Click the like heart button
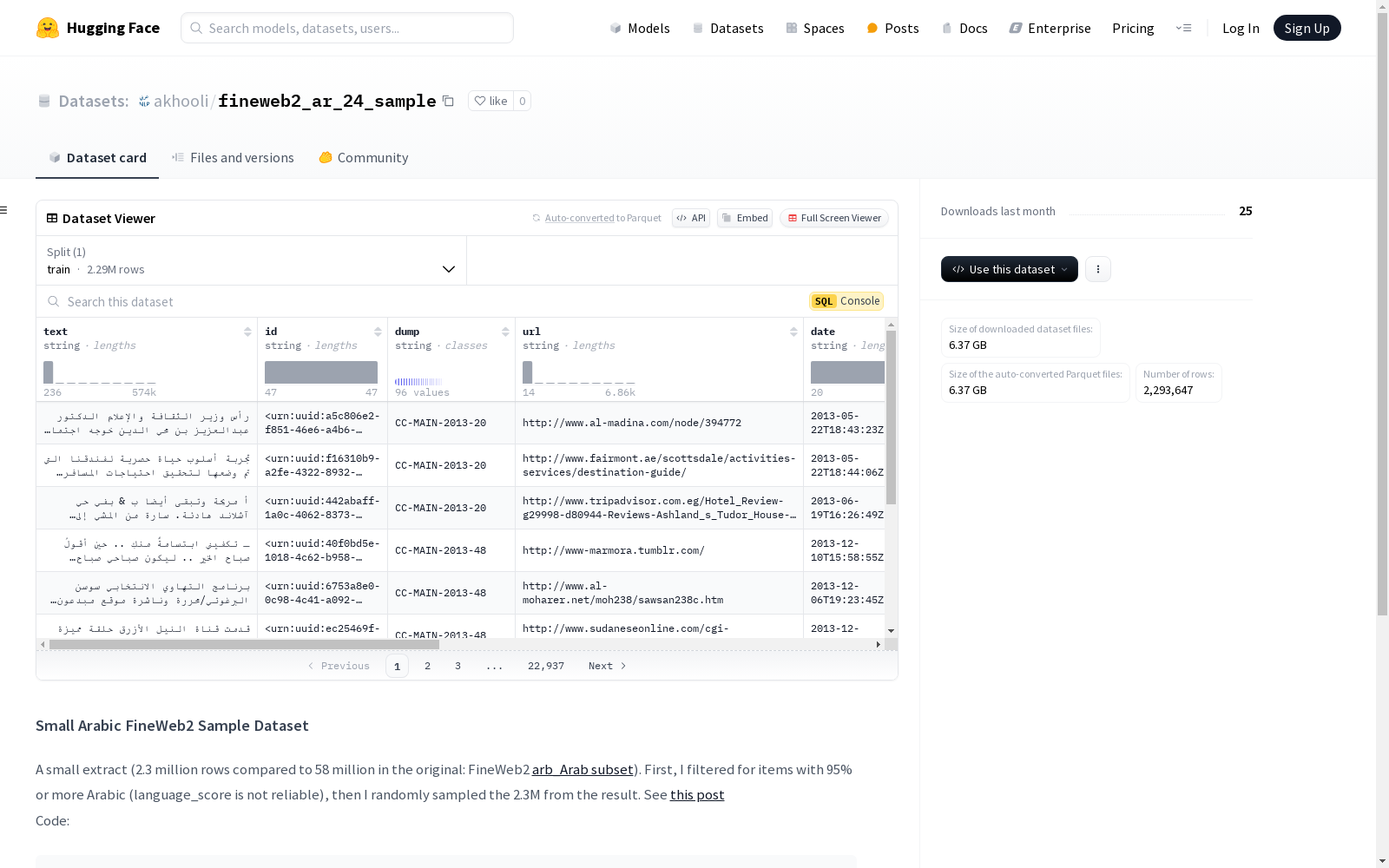The width and height of the screenshot is (1389, 868). tap(490, 101)
